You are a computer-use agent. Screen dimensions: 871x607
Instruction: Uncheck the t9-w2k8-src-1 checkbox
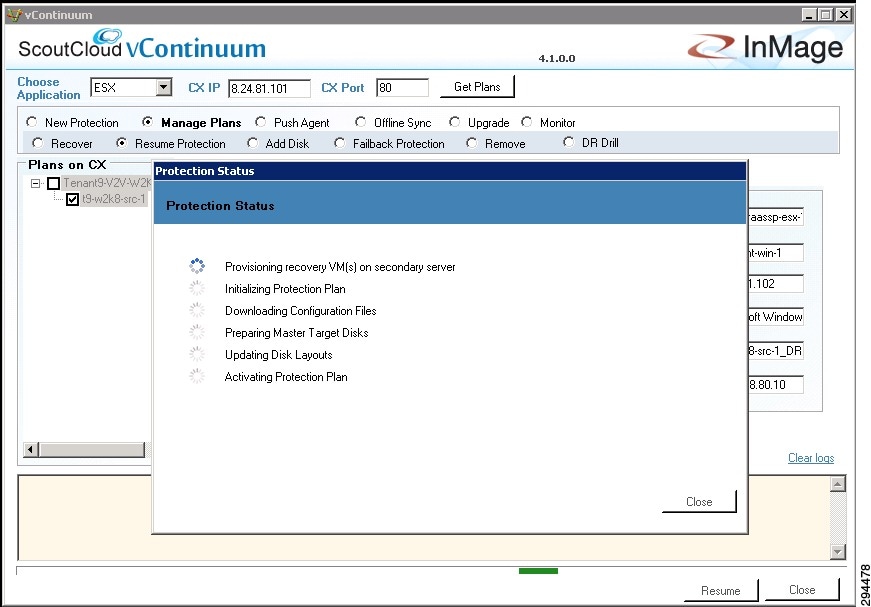coord(72,199)
